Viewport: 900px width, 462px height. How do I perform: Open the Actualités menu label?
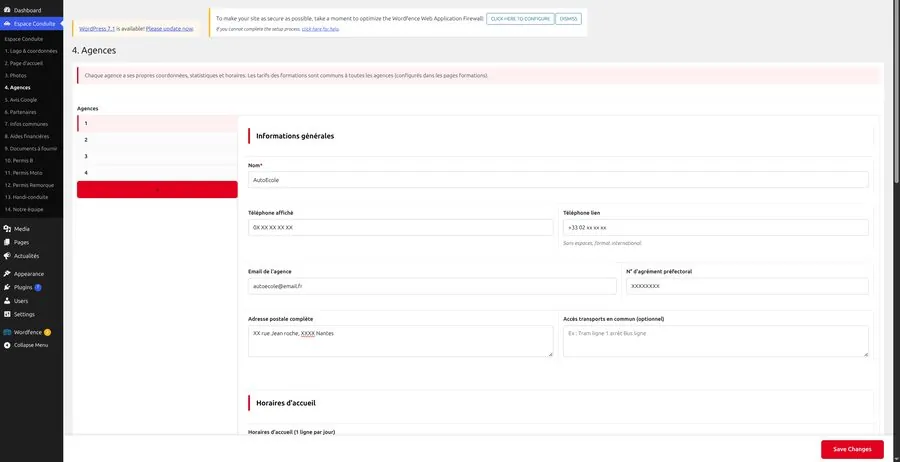pyautogui.click(x=26, y=256)
